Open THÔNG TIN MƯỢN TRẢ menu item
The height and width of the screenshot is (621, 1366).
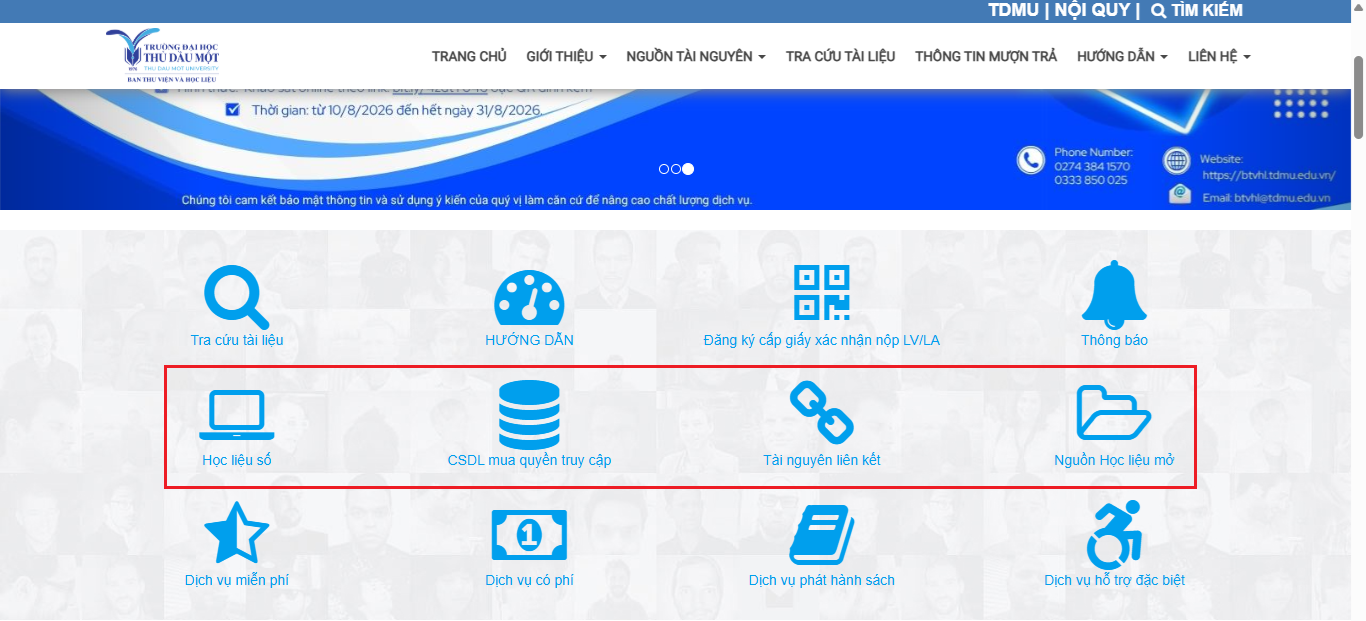click(986, 56)
